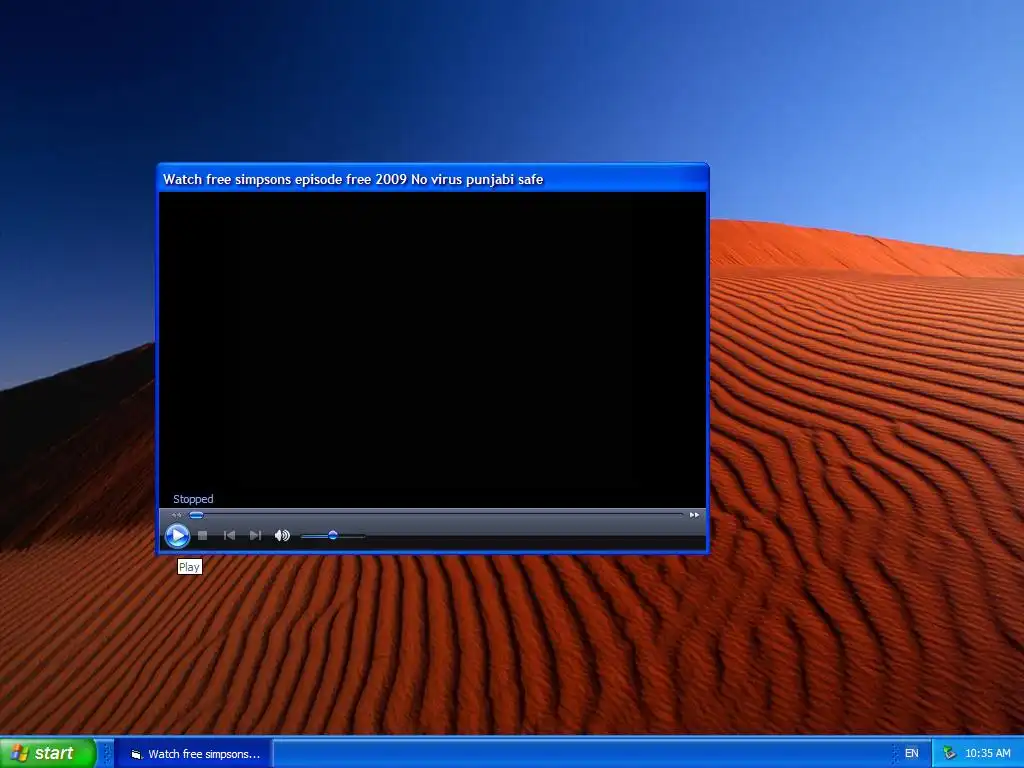Skip to the next track
This screenshot has width=1024, height=768.
pyautogui.click(x=255, y=536)
